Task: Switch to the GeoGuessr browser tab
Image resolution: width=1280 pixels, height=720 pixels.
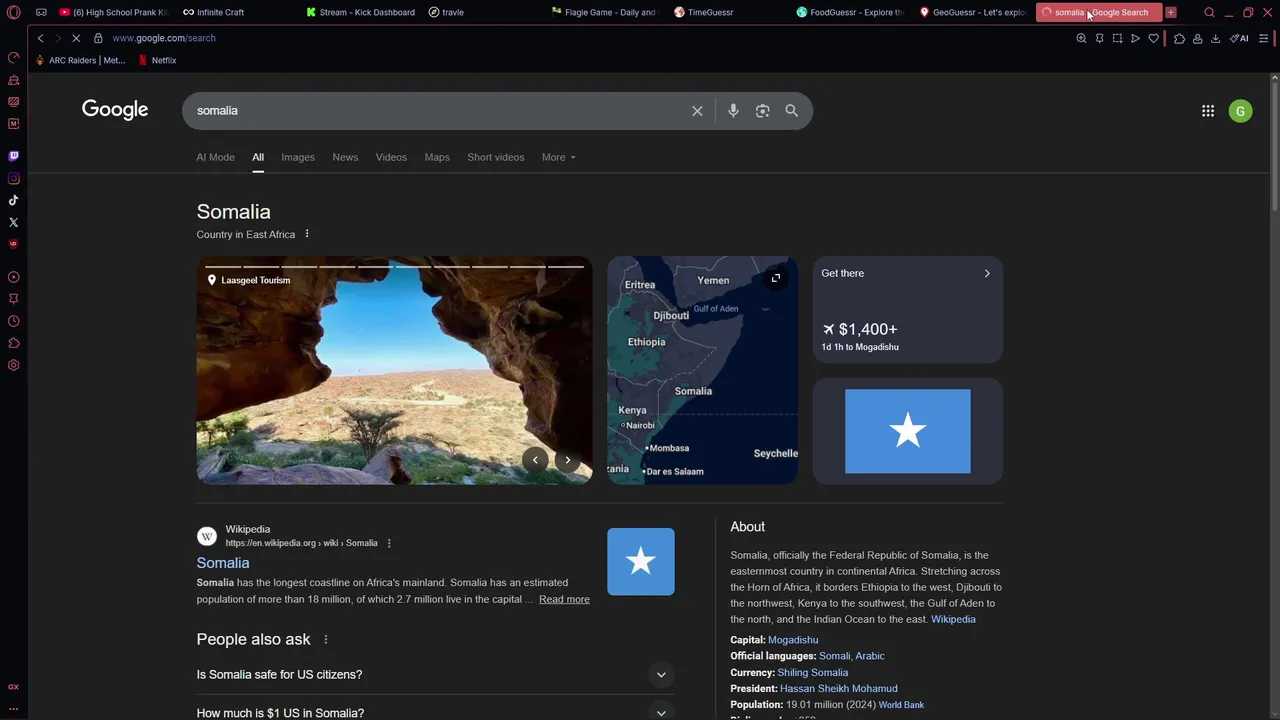Action: coord(972,12)
